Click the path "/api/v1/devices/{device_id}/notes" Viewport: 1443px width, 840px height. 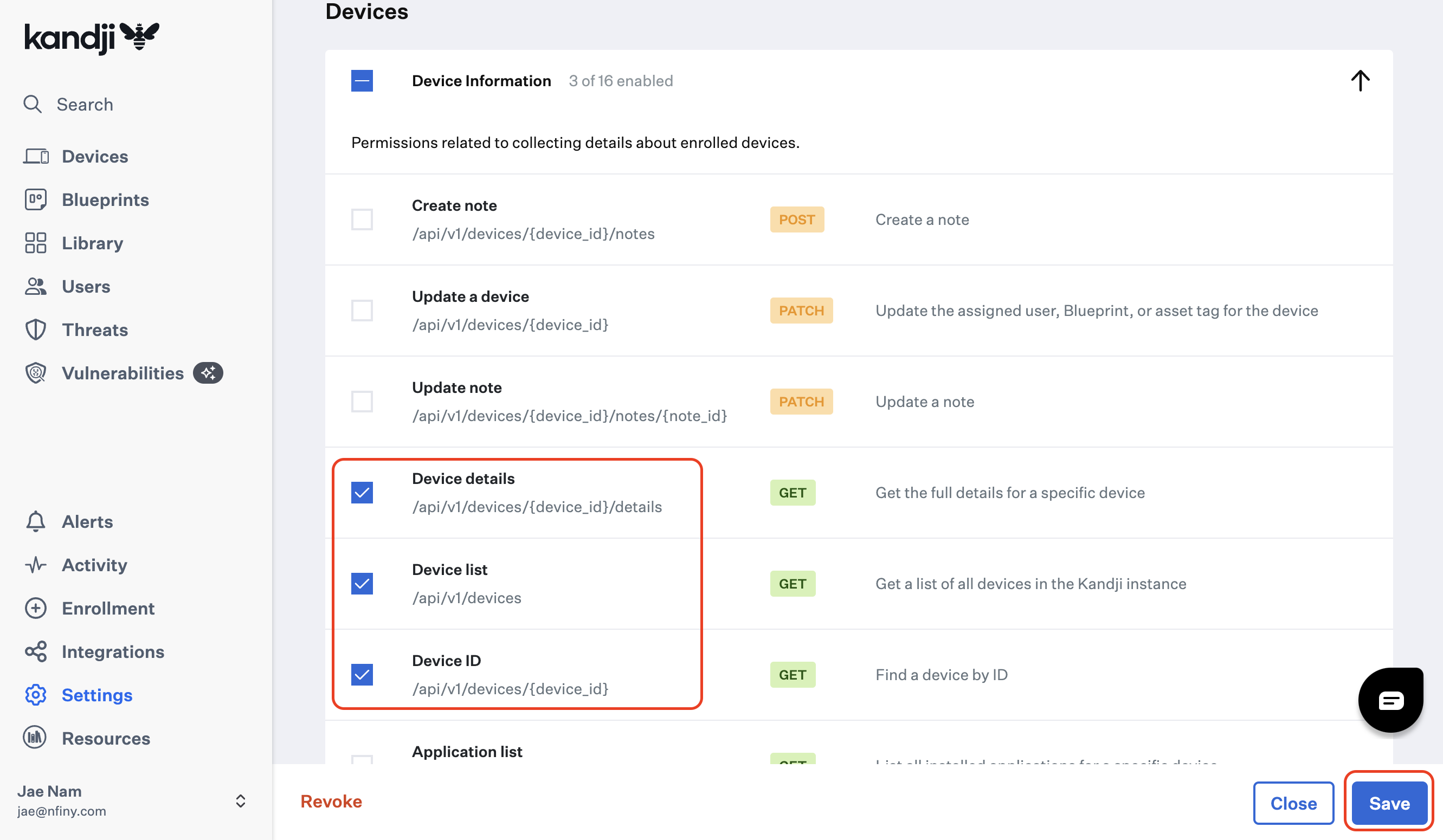click(533, 234)
